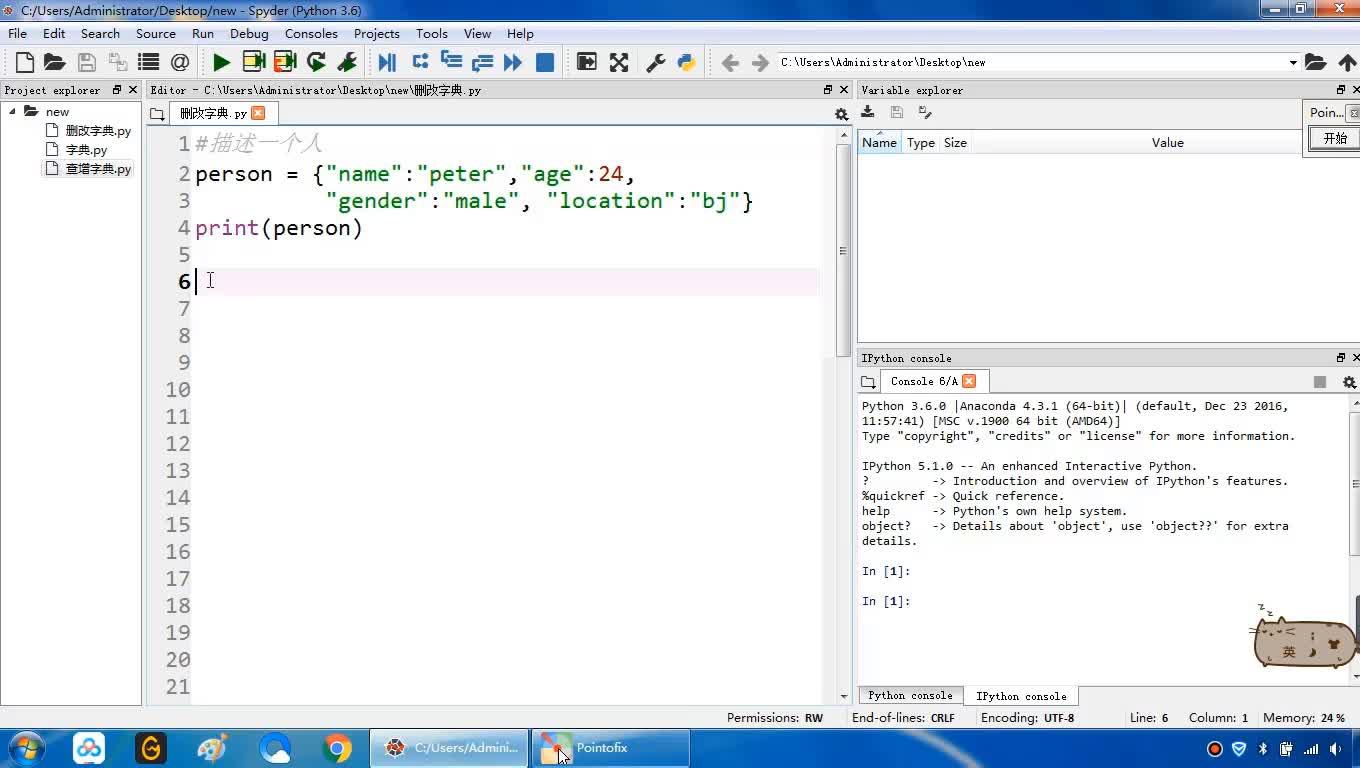Screen dimensions: 1360x768
Task: Switch to the Python console tab
Action: 910,696
